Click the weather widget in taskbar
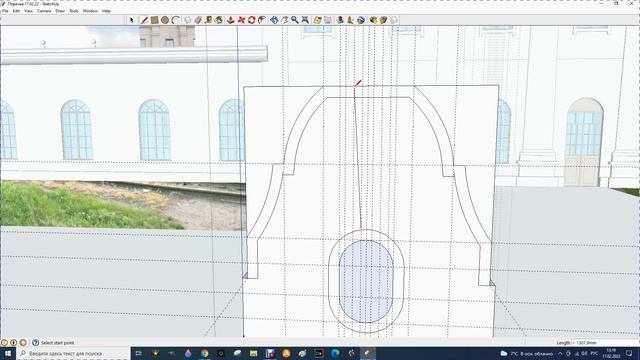 coord(526,353)
